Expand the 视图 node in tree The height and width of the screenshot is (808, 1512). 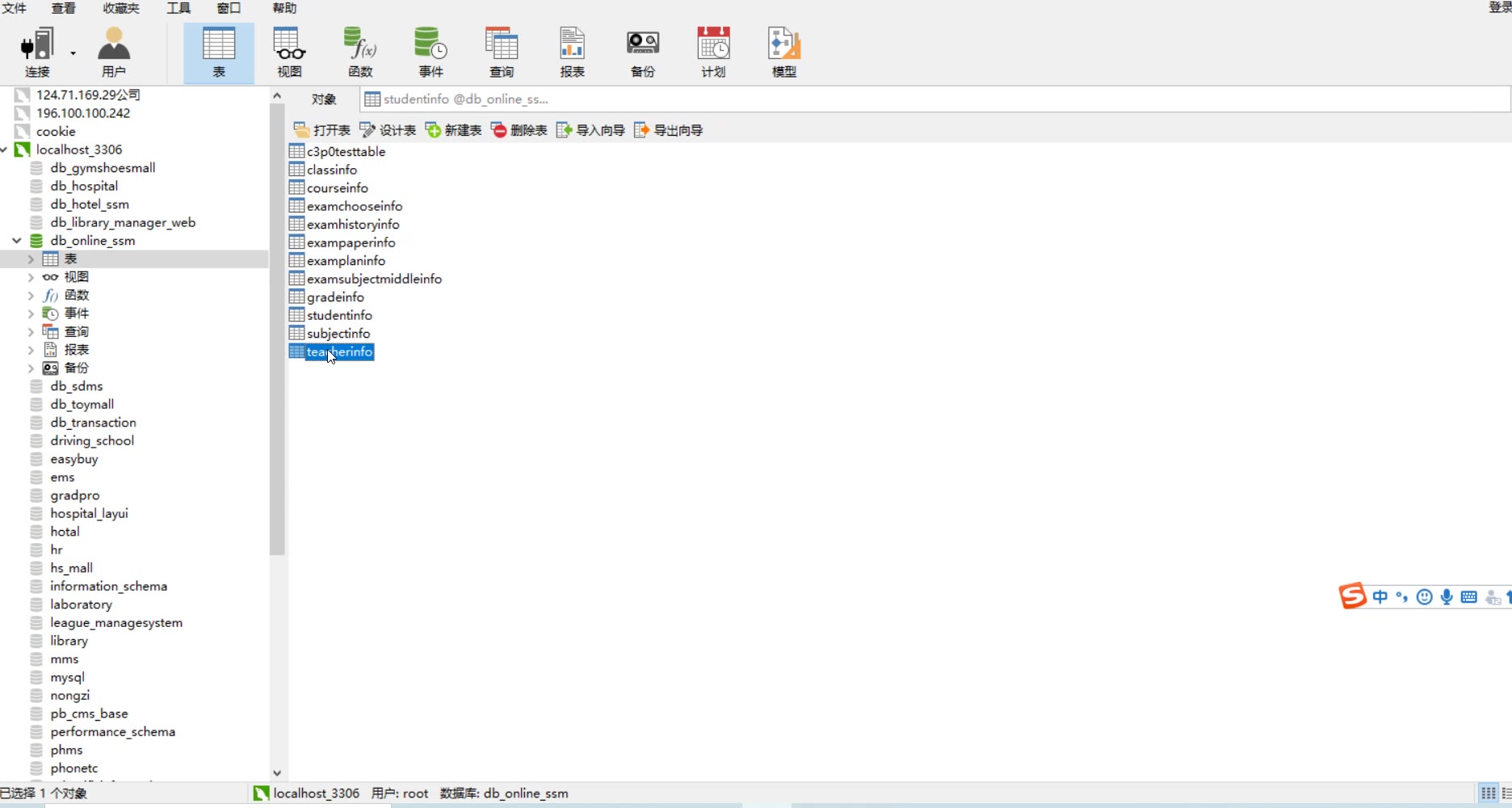[31, 277]
